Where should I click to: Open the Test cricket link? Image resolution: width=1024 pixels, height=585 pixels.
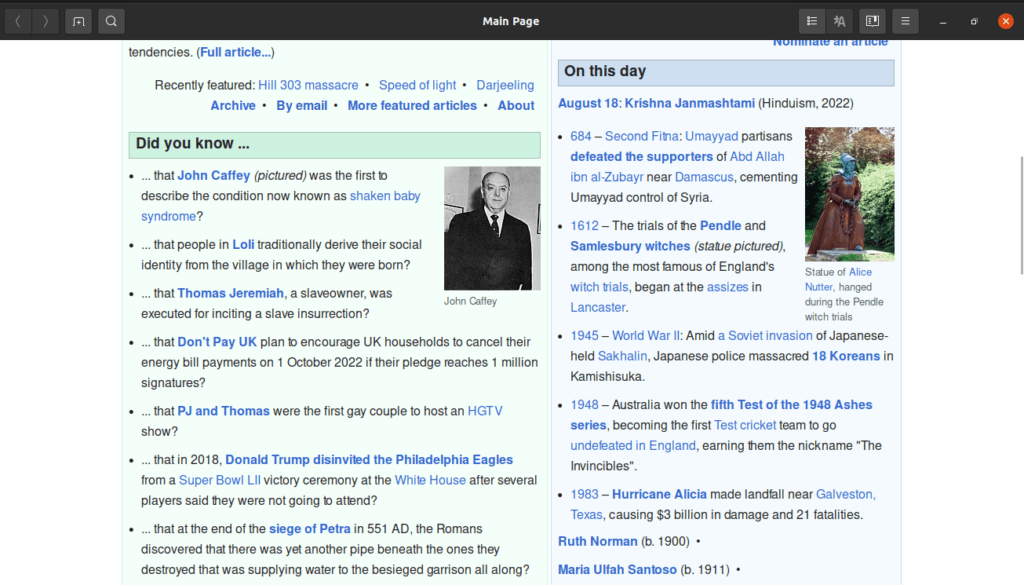point(744,426)
